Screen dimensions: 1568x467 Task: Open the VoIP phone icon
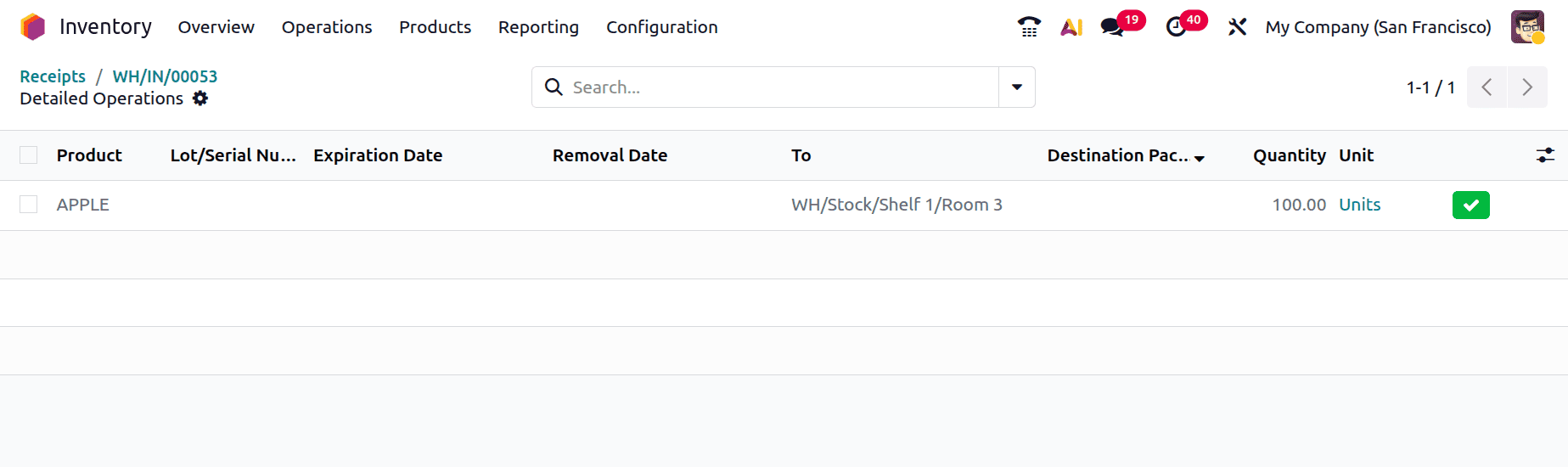point(1029,27)
